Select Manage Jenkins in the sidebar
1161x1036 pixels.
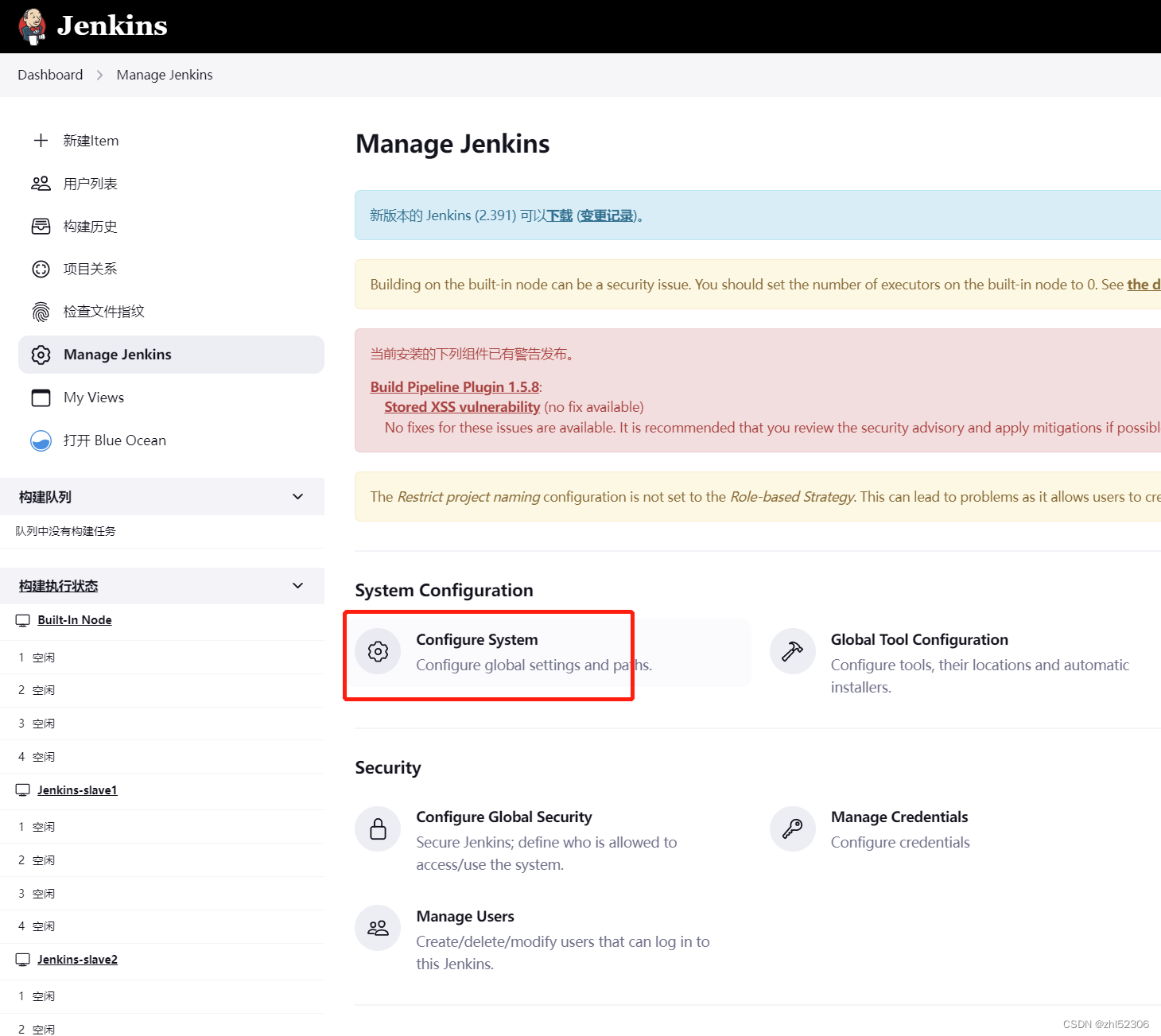point(171,355)
